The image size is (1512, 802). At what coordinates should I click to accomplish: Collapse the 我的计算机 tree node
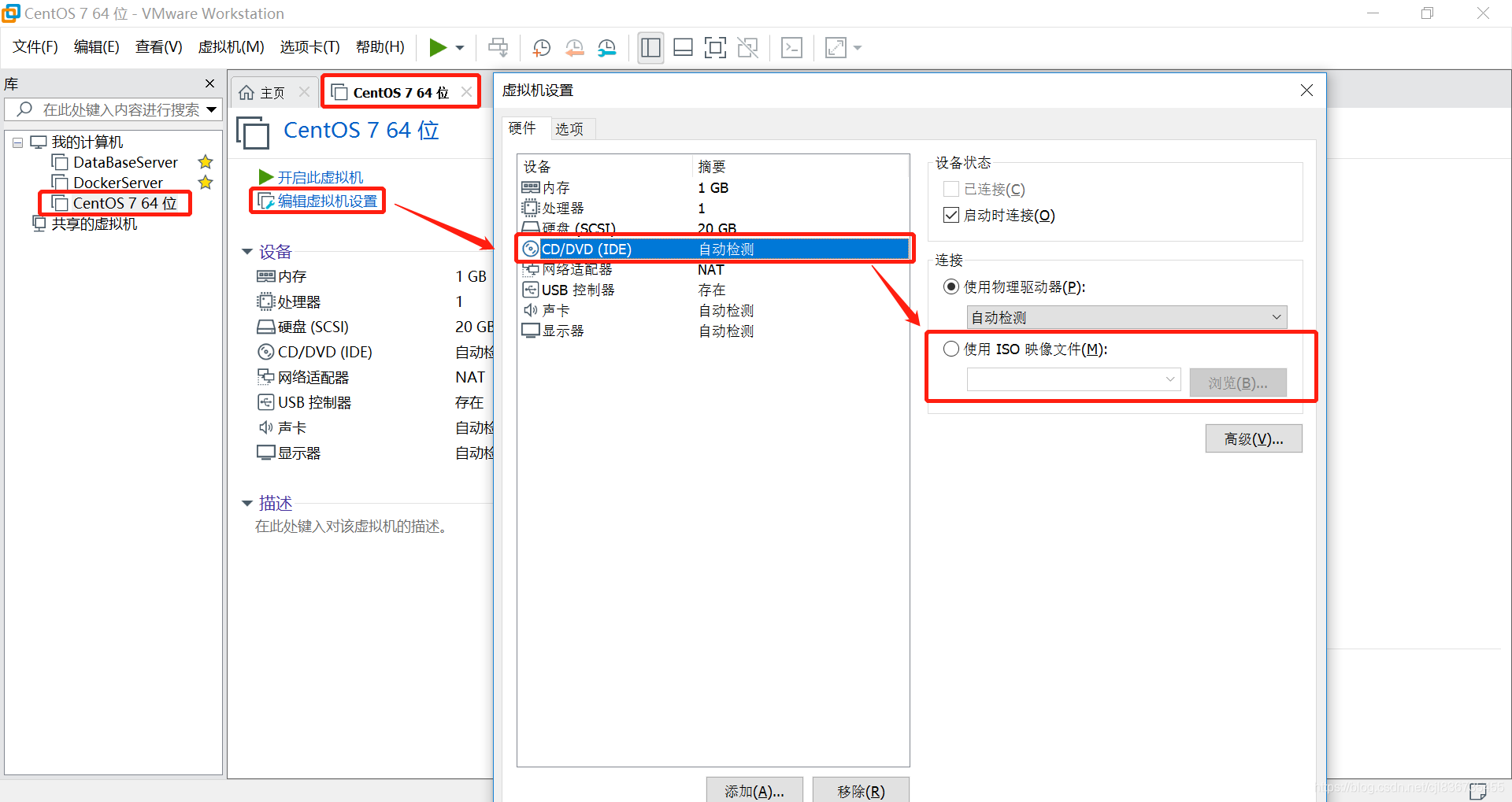[x=17, y=143]
